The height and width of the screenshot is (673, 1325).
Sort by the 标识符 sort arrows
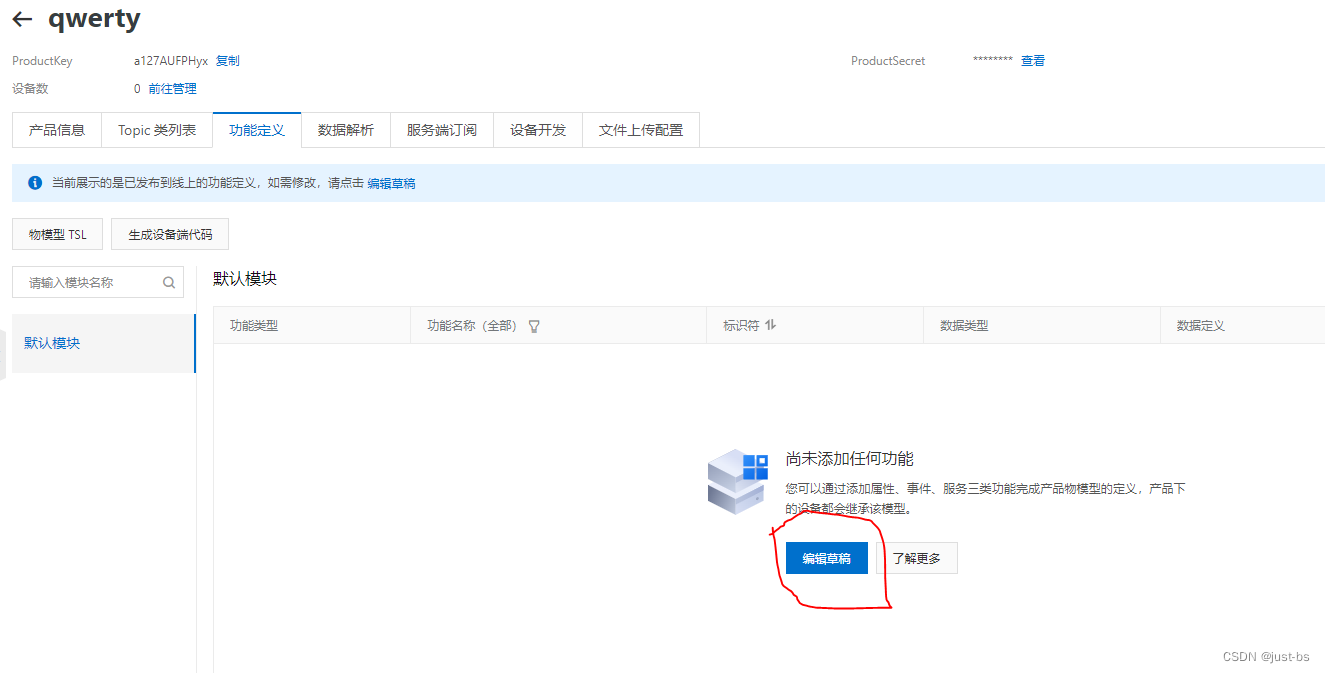(x=770, y=325)
